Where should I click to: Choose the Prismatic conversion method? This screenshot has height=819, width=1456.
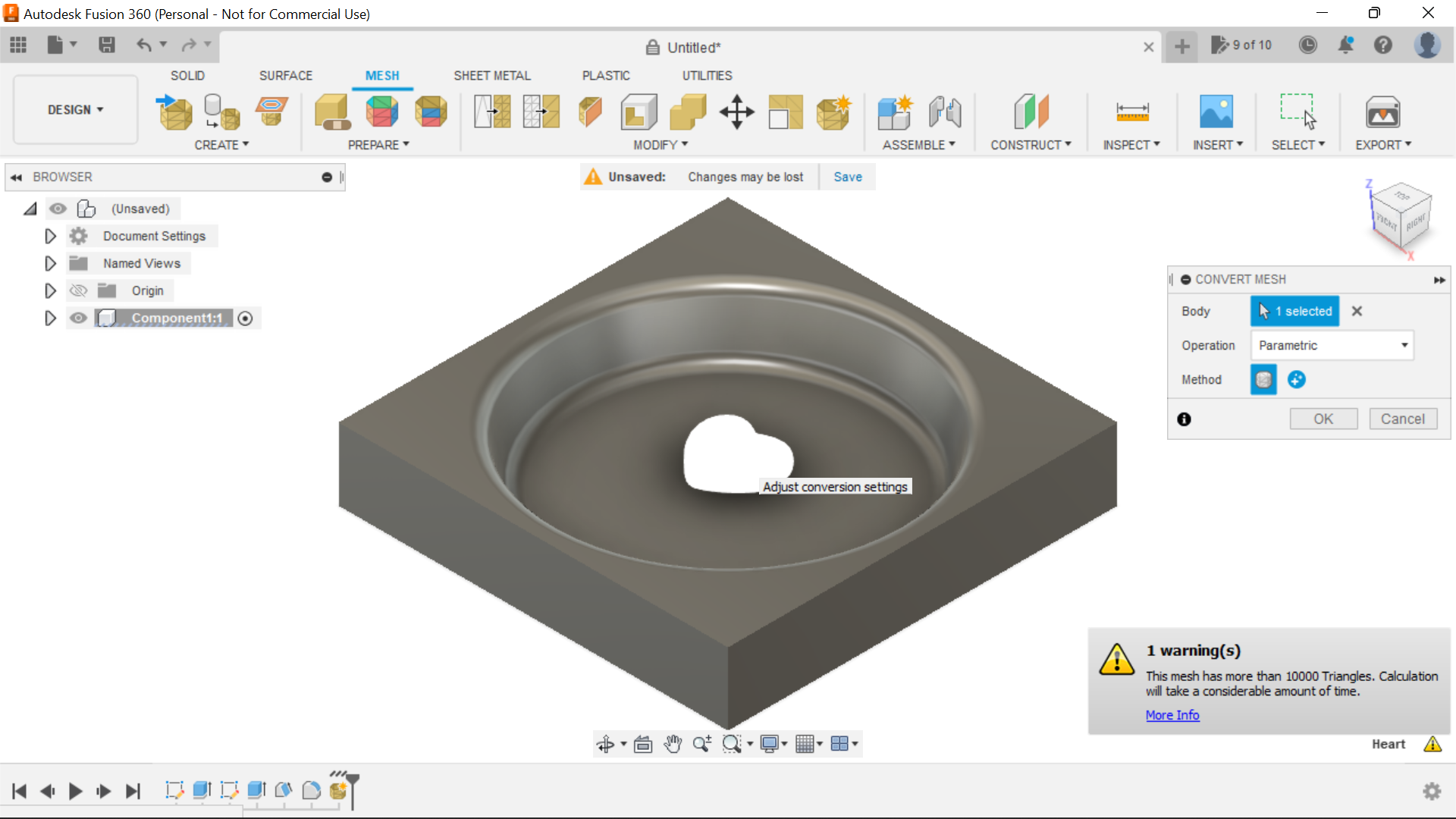1297,379
